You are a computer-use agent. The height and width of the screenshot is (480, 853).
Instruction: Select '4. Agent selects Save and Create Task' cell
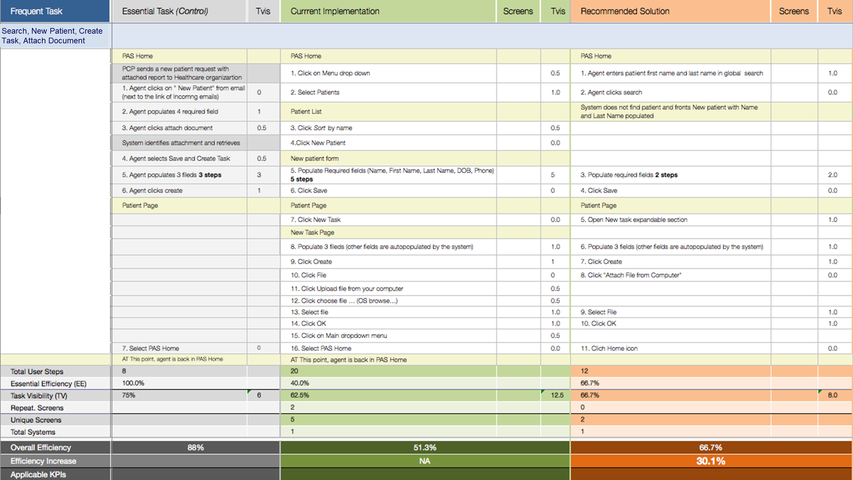(x=180, y=158)
